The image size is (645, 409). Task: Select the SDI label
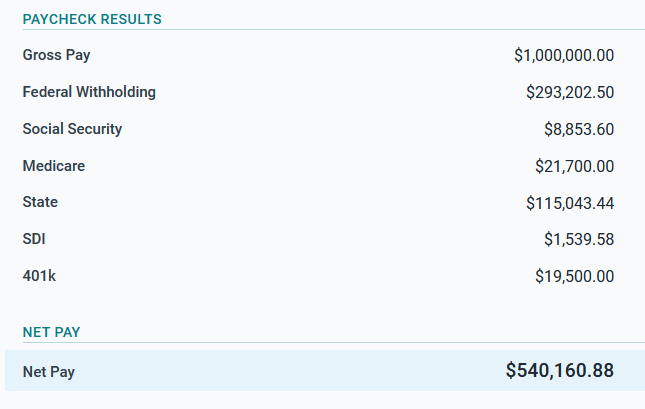coord(34,239)
